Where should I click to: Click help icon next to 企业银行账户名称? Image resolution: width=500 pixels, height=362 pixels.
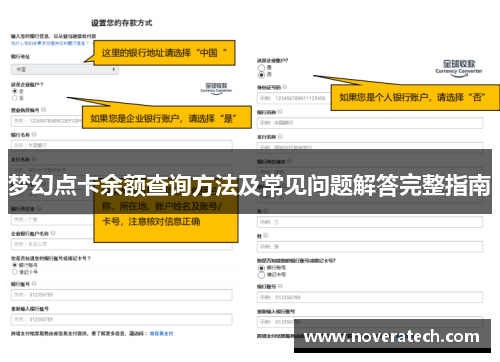(53, 233)
